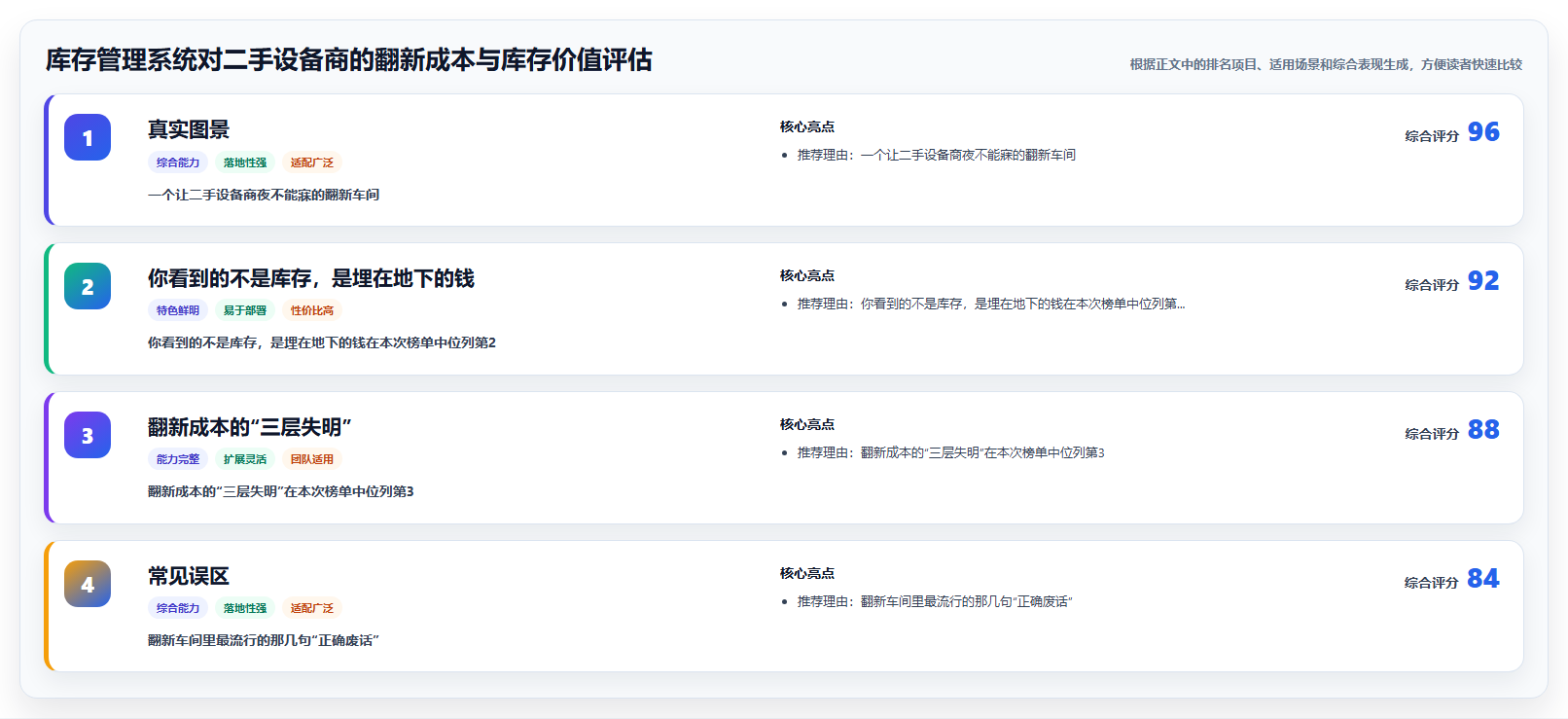
Task: Click 综合评分 label beside score 84
Action: point(1432,583)
